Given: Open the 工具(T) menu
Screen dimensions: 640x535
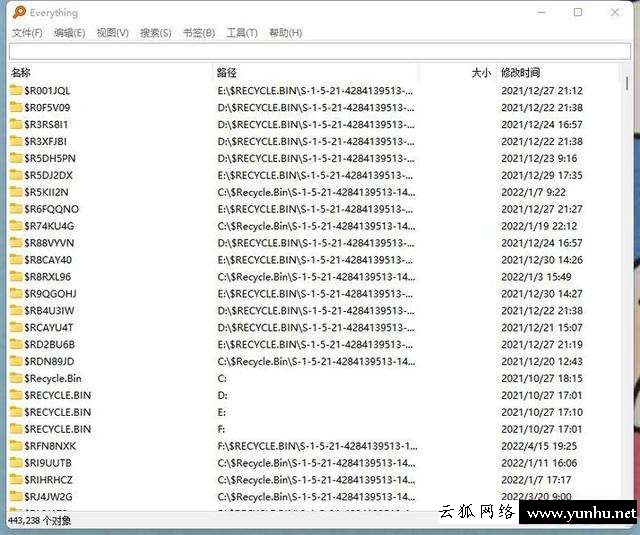Looking at the screenshot, I should (x=242, y=33).
